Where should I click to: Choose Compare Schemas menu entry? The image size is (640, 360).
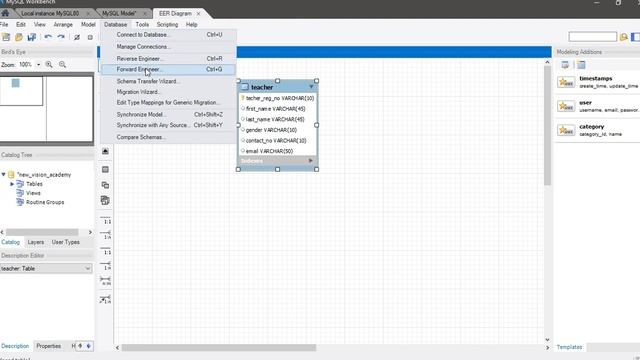[x=168, y=137]
